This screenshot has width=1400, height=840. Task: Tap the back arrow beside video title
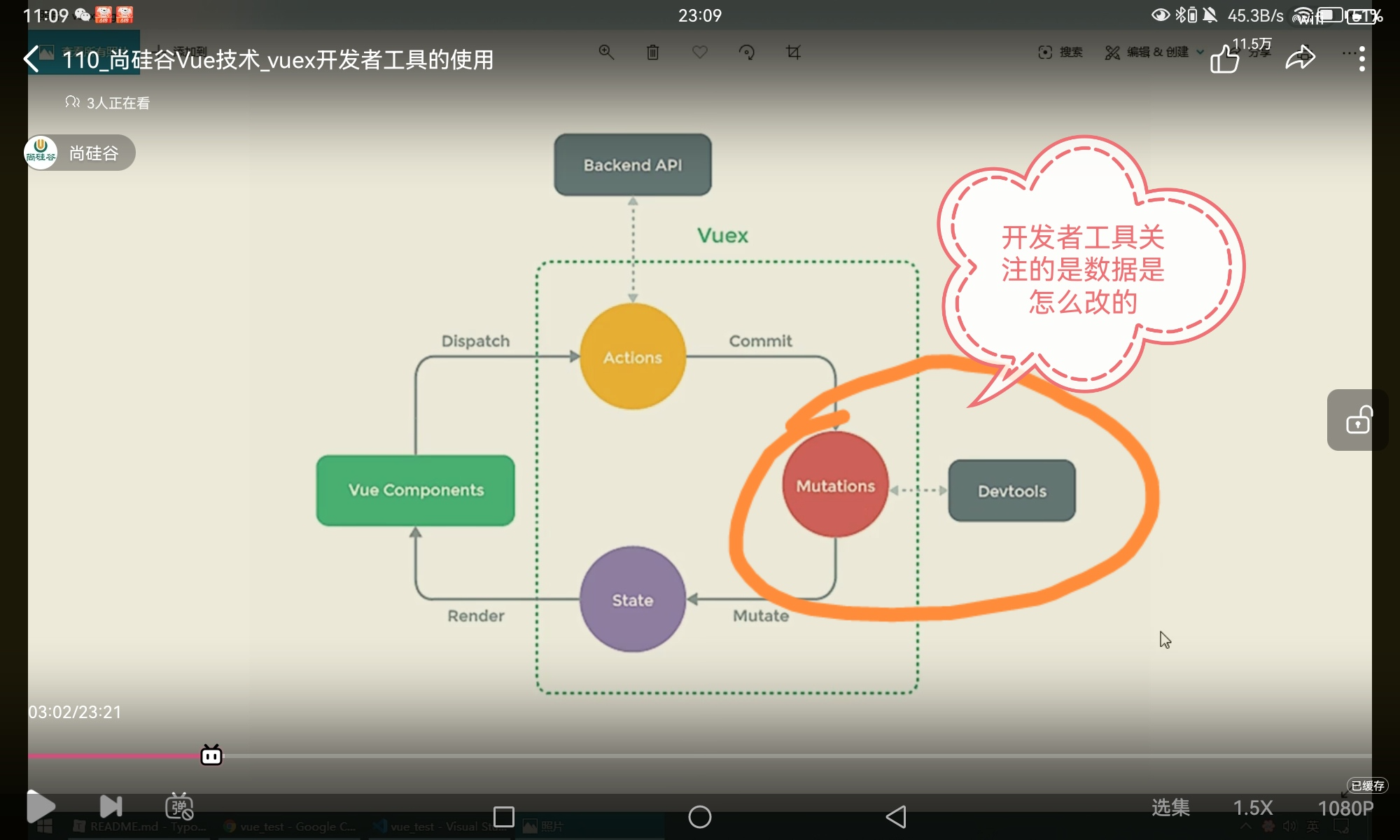point(31,59)
